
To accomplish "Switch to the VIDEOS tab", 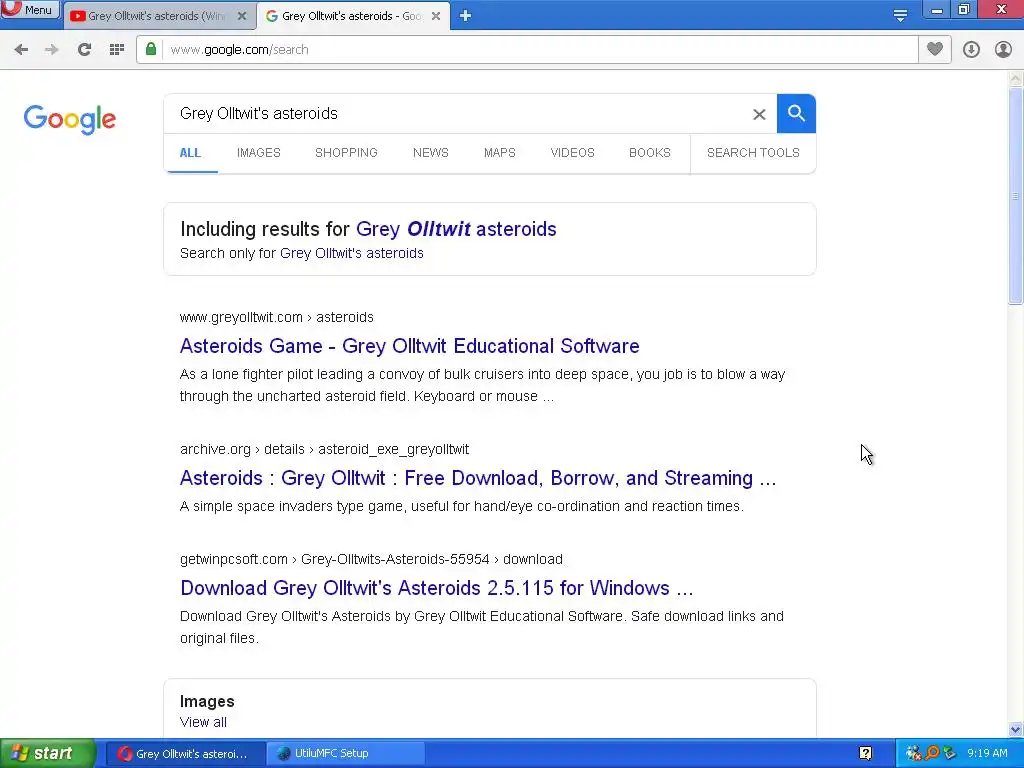I will click(x=572, y=153).
